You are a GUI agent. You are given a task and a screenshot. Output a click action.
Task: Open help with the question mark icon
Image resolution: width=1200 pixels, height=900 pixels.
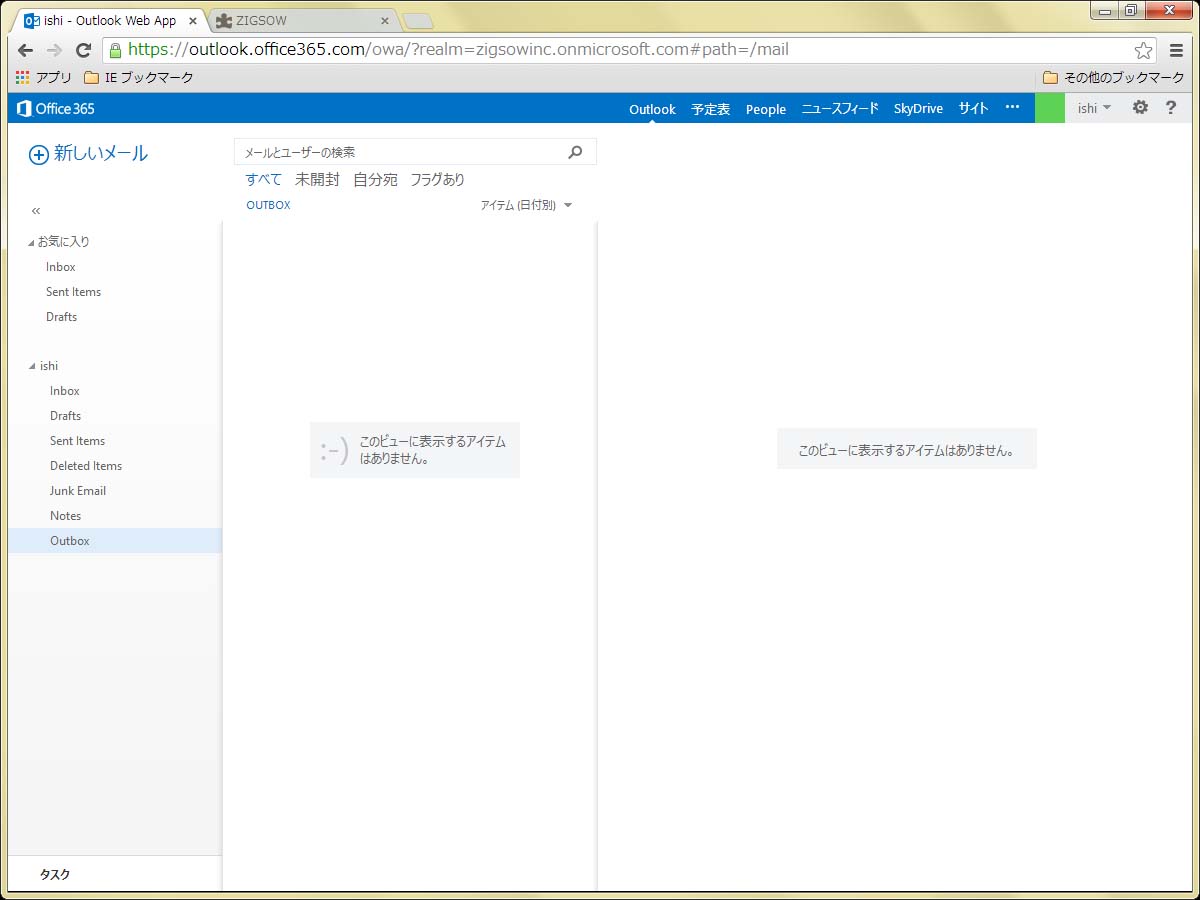[1171, 108]
